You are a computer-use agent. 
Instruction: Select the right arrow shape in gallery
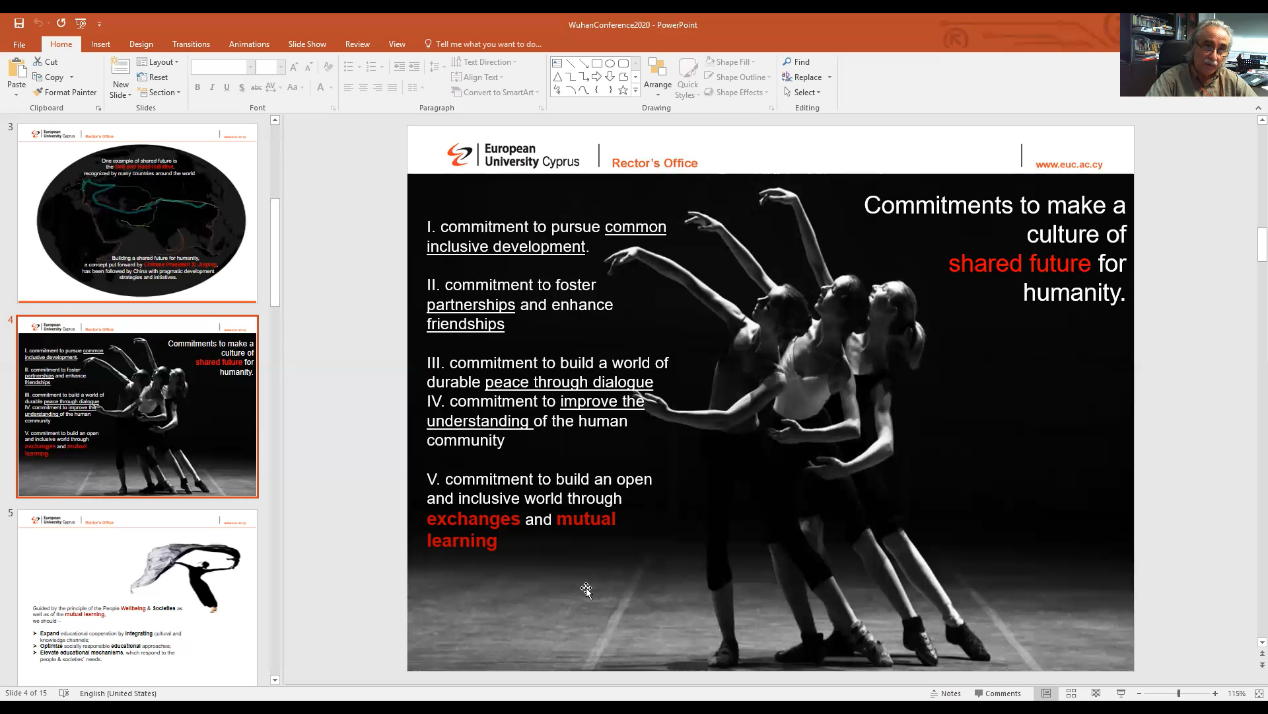pos(596,77)
